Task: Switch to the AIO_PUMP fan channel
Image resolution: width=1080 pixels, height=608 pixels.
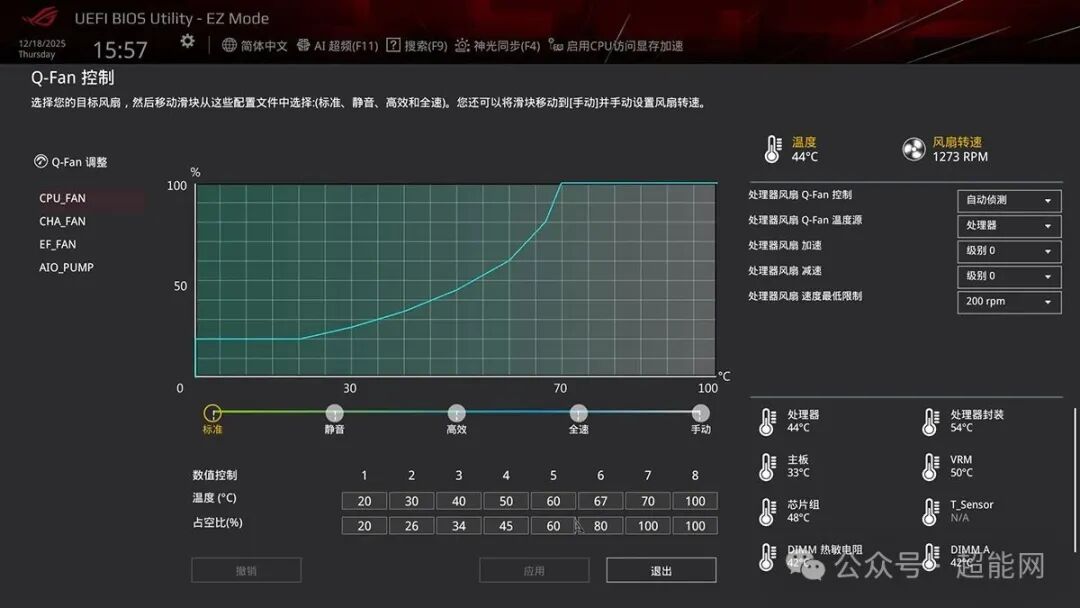Action: point(65,267)
